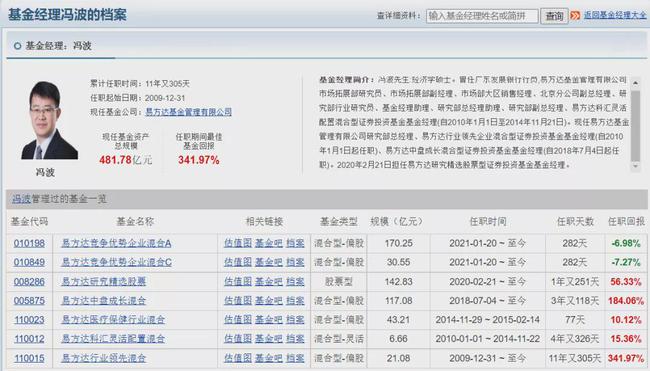
Task: Open 易方达医疗保健行业混合 fund page
Action: tap(113, 320)
